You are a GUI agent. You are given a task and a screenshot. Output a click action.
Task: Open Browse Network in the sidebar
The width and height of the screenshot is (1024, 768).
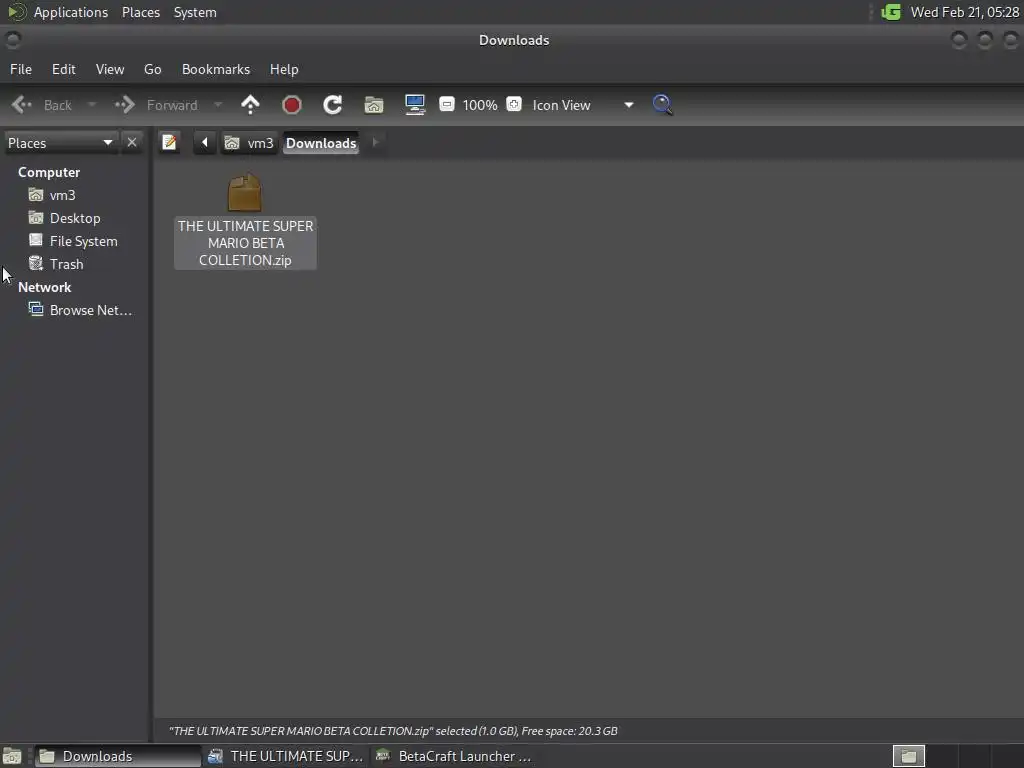click(x=90, y=310)
